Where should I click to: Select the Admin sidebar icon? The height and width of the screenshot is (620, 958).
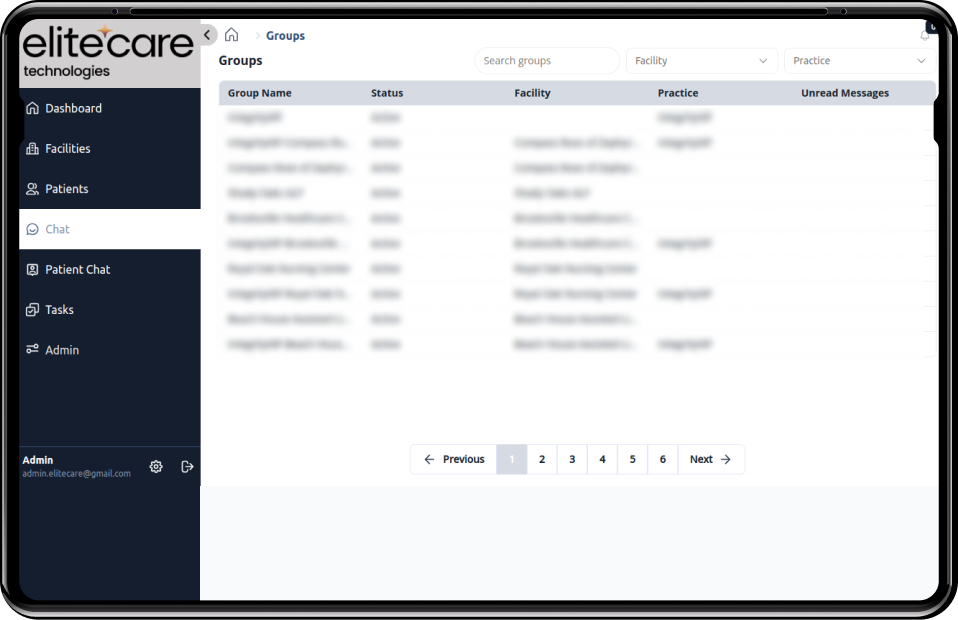[x=34, y=349]
